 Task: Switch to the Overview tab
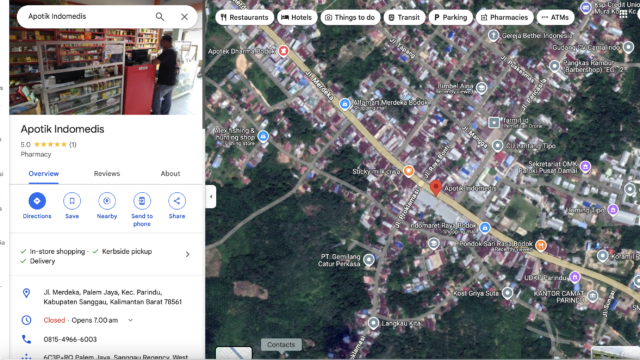44,173
